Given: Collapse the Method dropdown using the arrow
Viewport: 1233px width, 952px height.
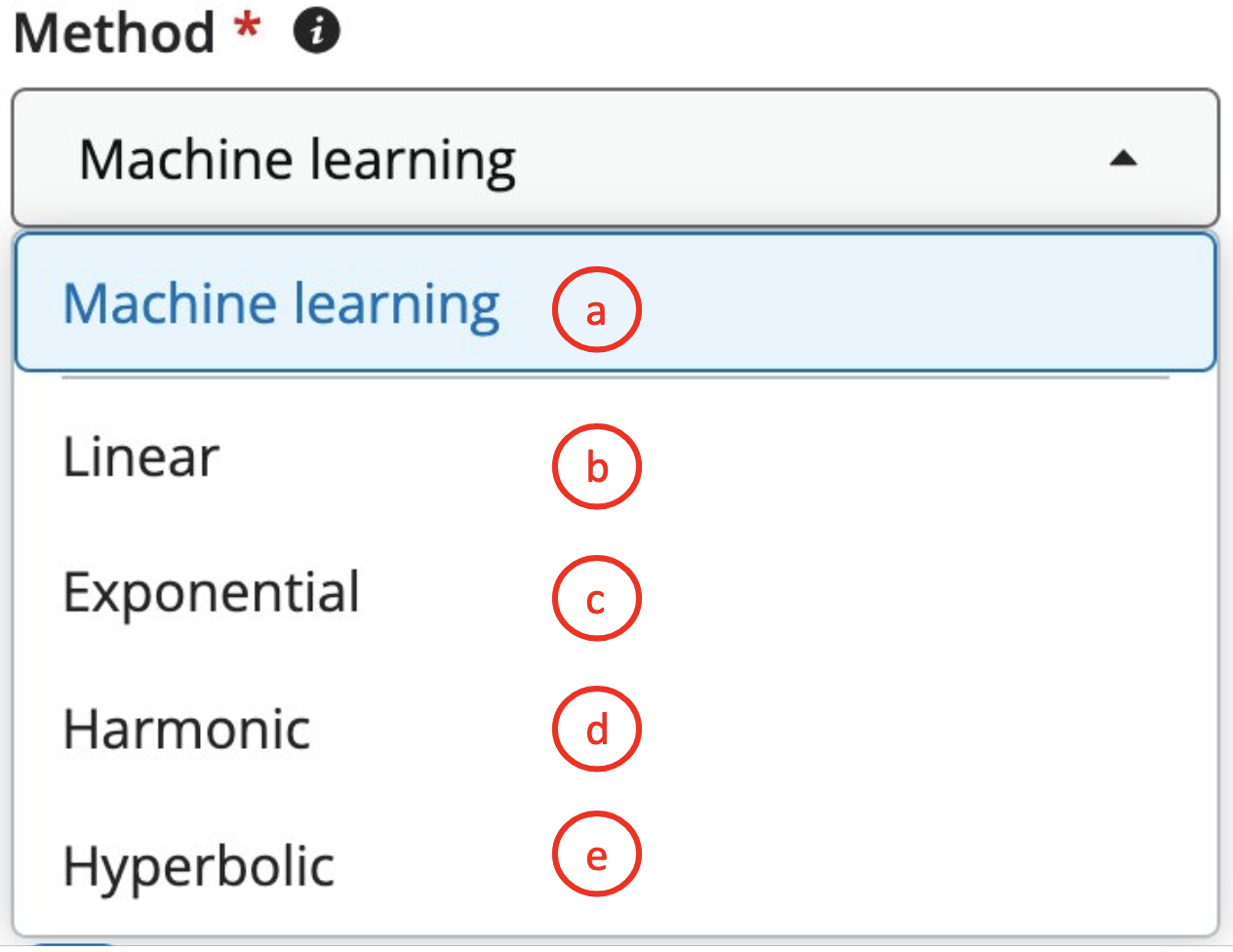Looking at the screenshot, I should click(1124, 158).
